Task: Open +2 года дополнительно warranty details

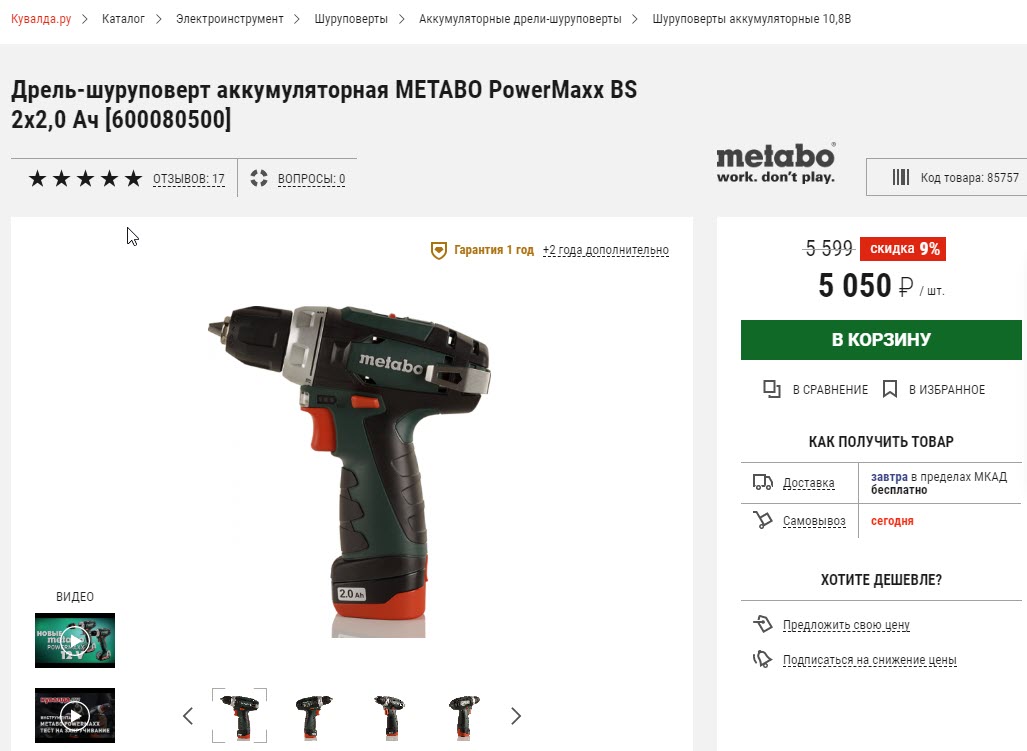Action: 606,250
